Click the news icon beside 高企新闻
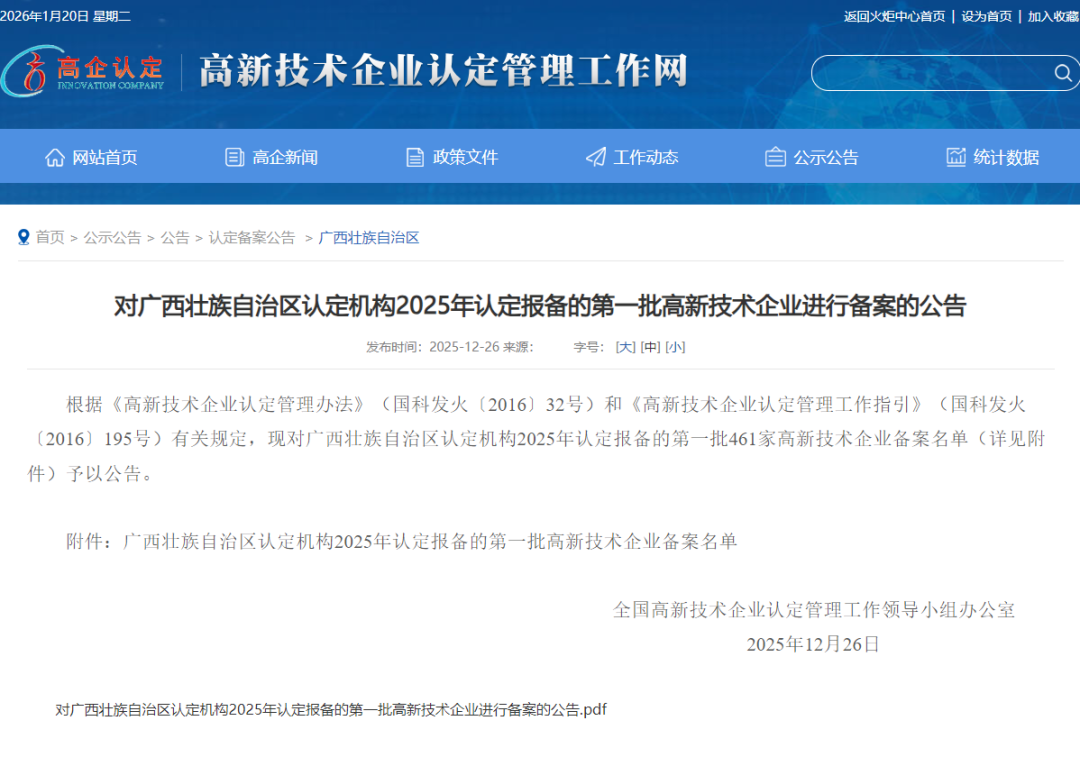The height and width of the screenshot is (757, 1080). pos(235,157)
